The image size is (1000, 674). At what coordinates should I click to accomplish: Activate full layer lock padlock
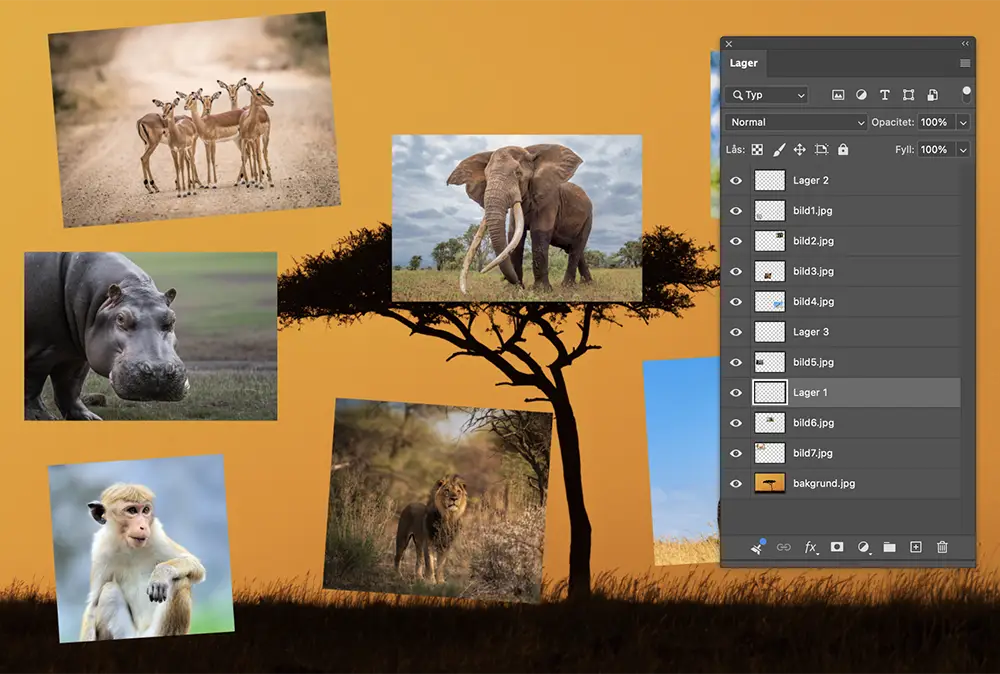coord(842,149)
